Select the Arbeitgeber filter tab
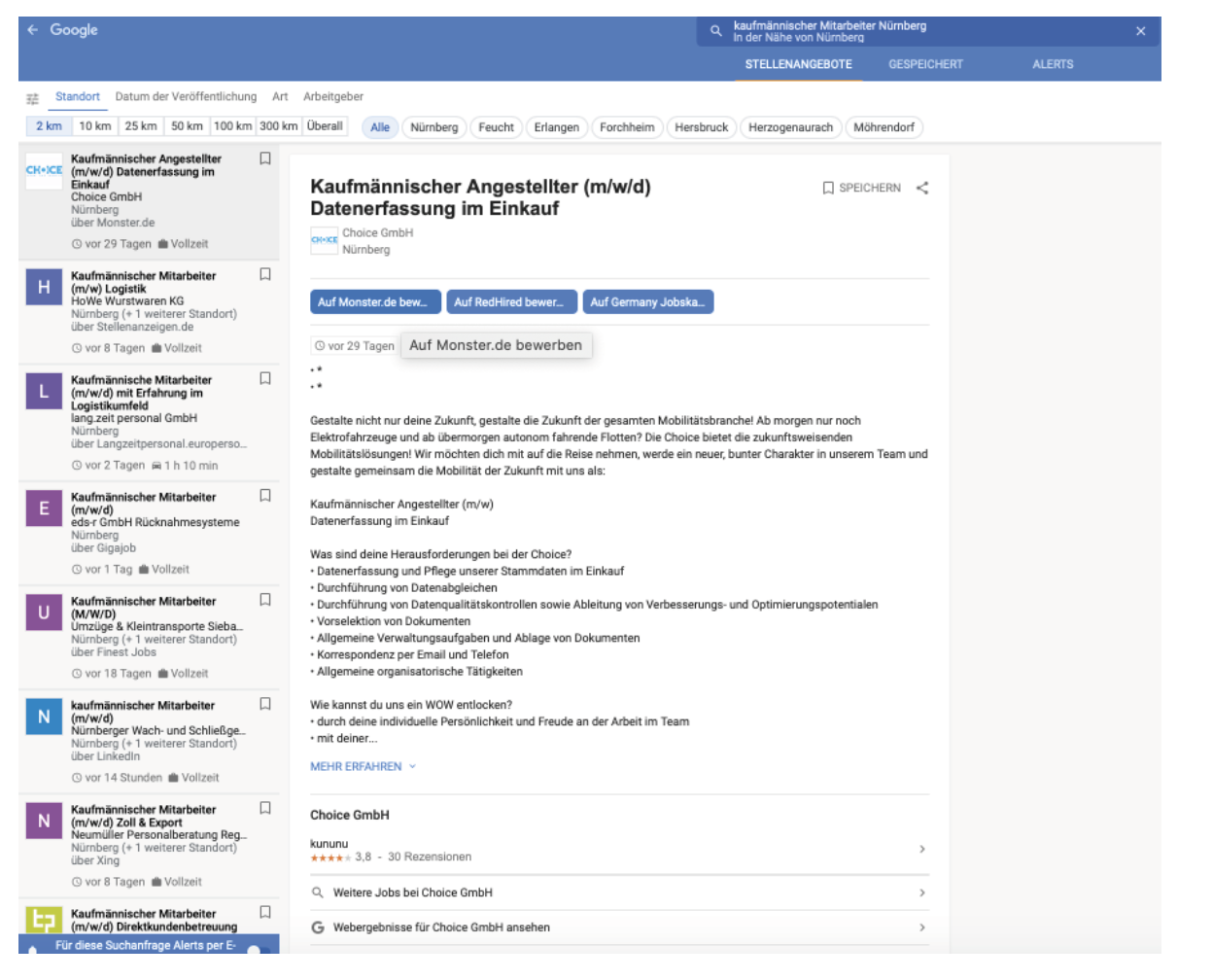The image size is (1213, 980). [333, 96]
